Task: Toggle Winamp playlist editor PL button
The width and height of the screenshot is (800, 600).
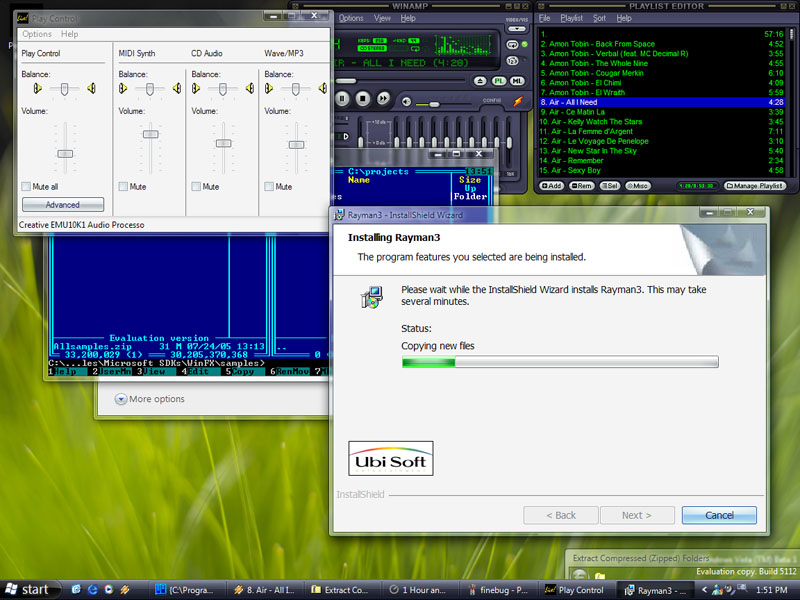Action: pyautogui.click(x=499, y=81)
